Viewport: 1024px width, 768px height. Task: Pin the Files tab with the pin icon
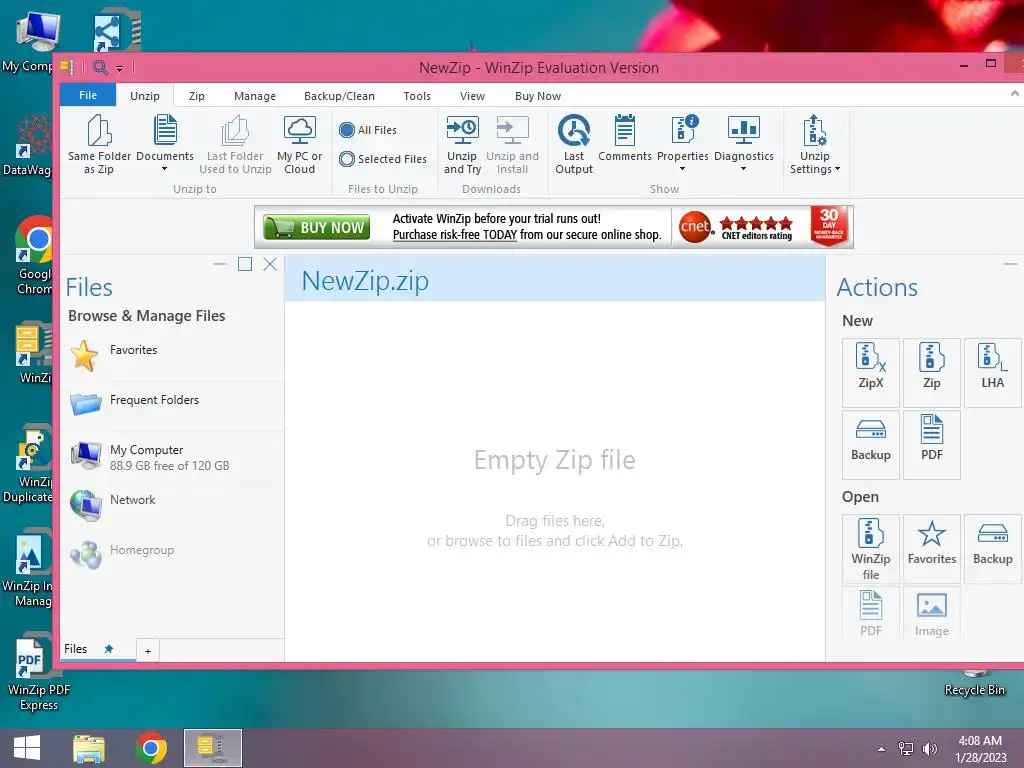pos(108,648)
